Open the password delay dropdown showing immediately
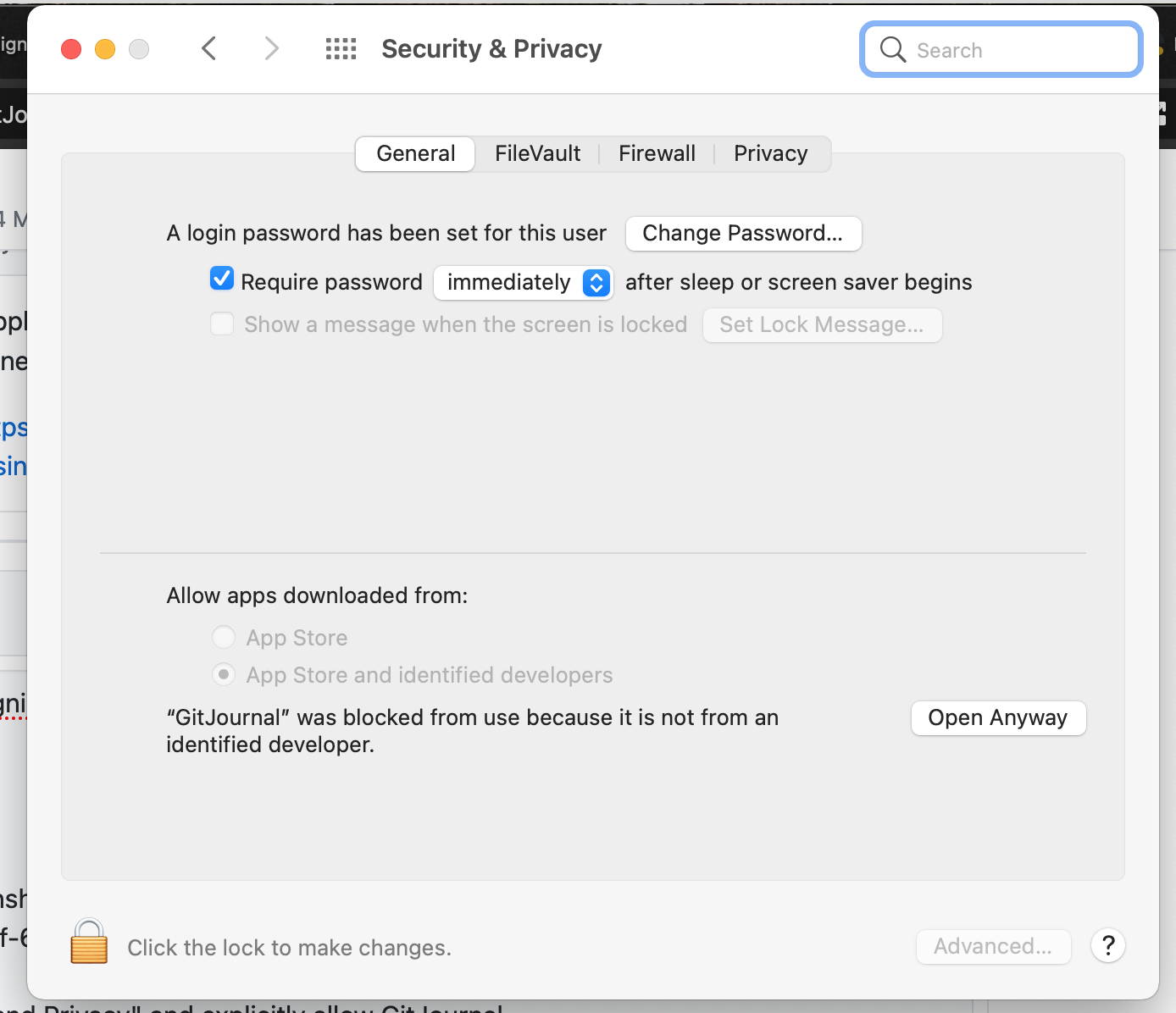 [523, 282]
